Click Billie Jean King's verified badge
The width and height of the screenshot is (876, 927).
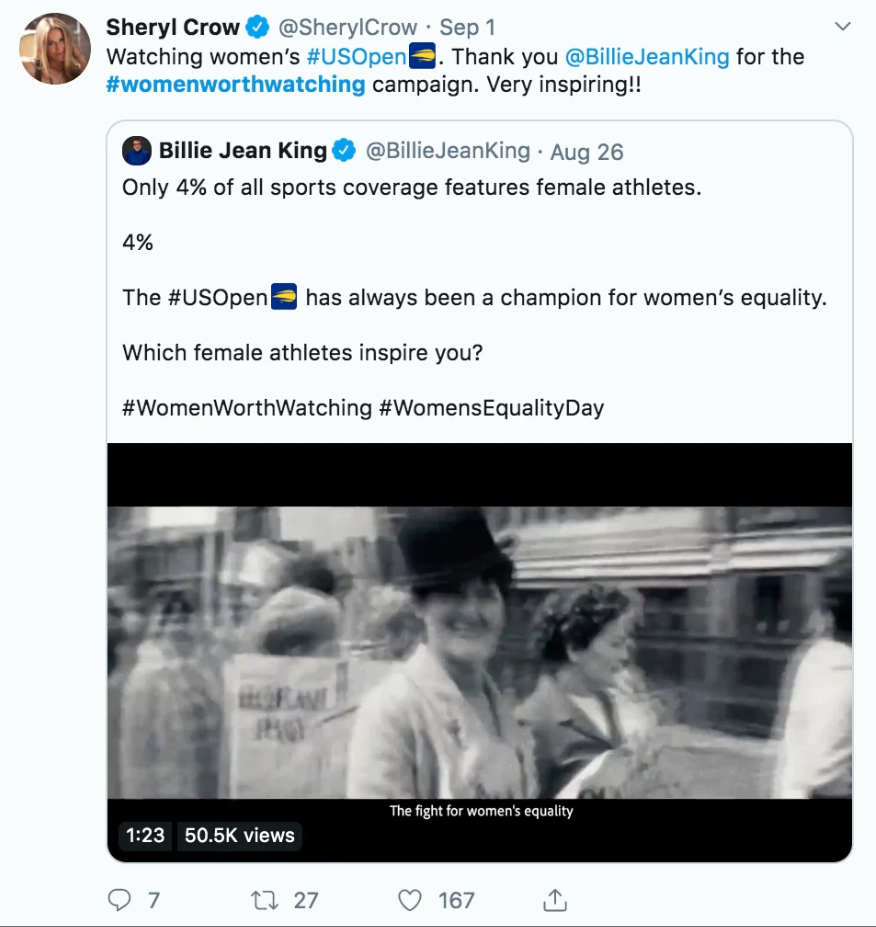pyautogui.click(x=344, y=151)
